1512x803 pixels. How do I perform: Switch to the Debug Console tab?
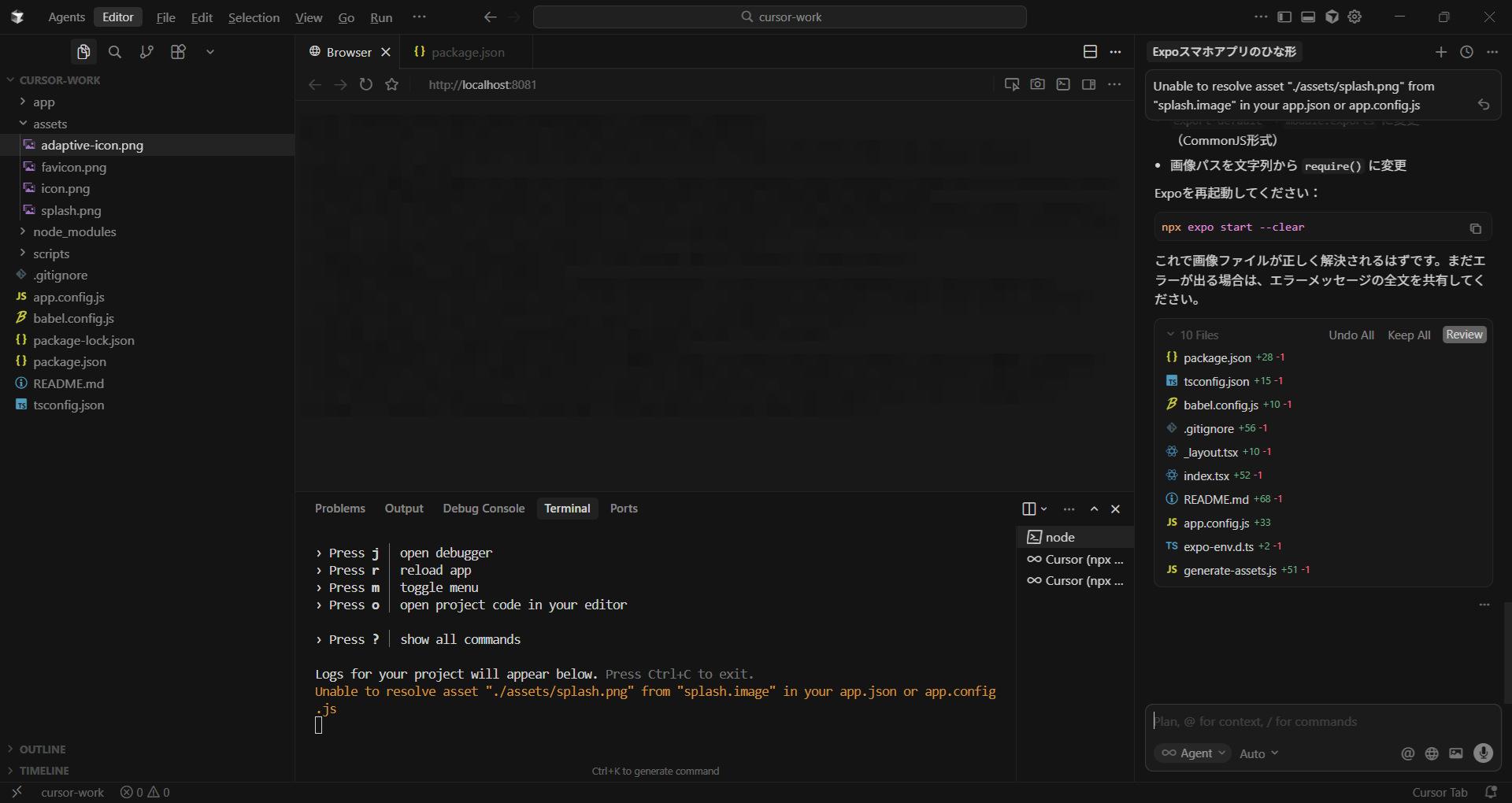pyautogui.click(x=484, y=509)
